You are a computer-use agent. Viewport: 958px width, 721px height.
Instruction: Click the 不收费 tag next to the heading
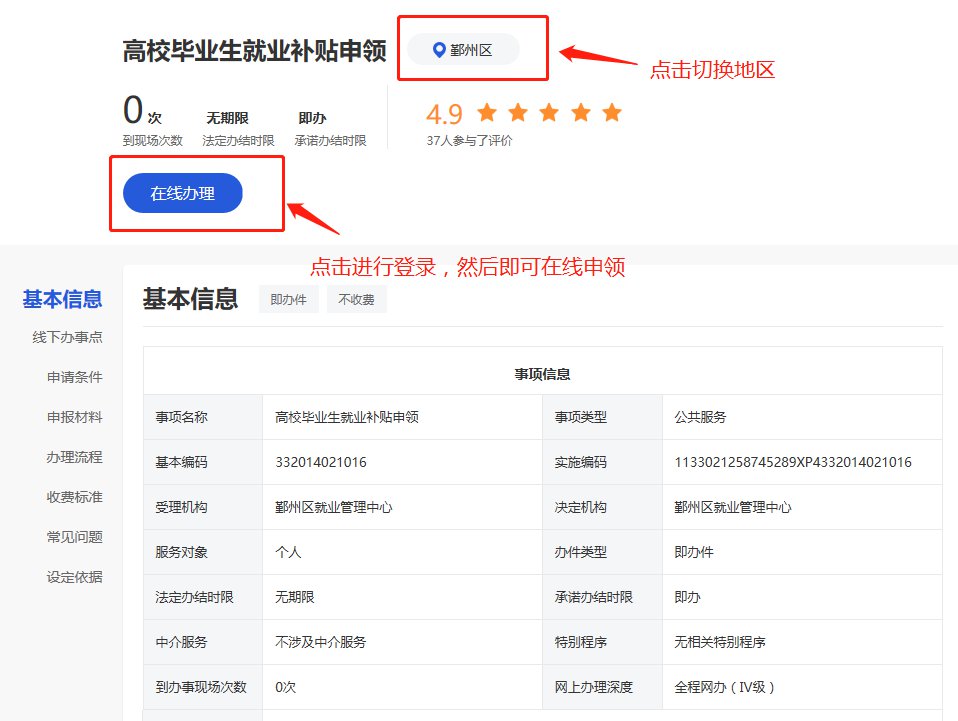(x=356, y=299)
